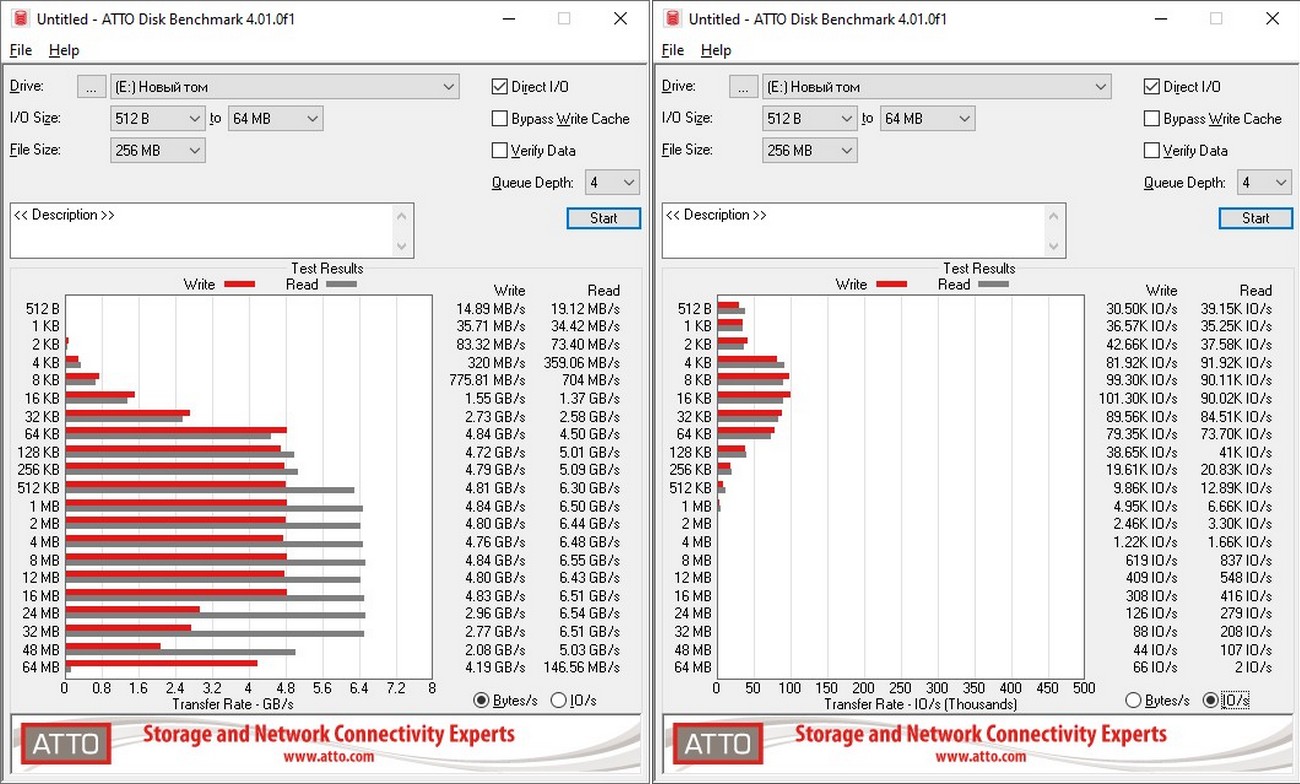Open I/O Size start 512 B dropdown in IO/s (Thousands) chart window

pyautogui.click(x=810, y=119)
